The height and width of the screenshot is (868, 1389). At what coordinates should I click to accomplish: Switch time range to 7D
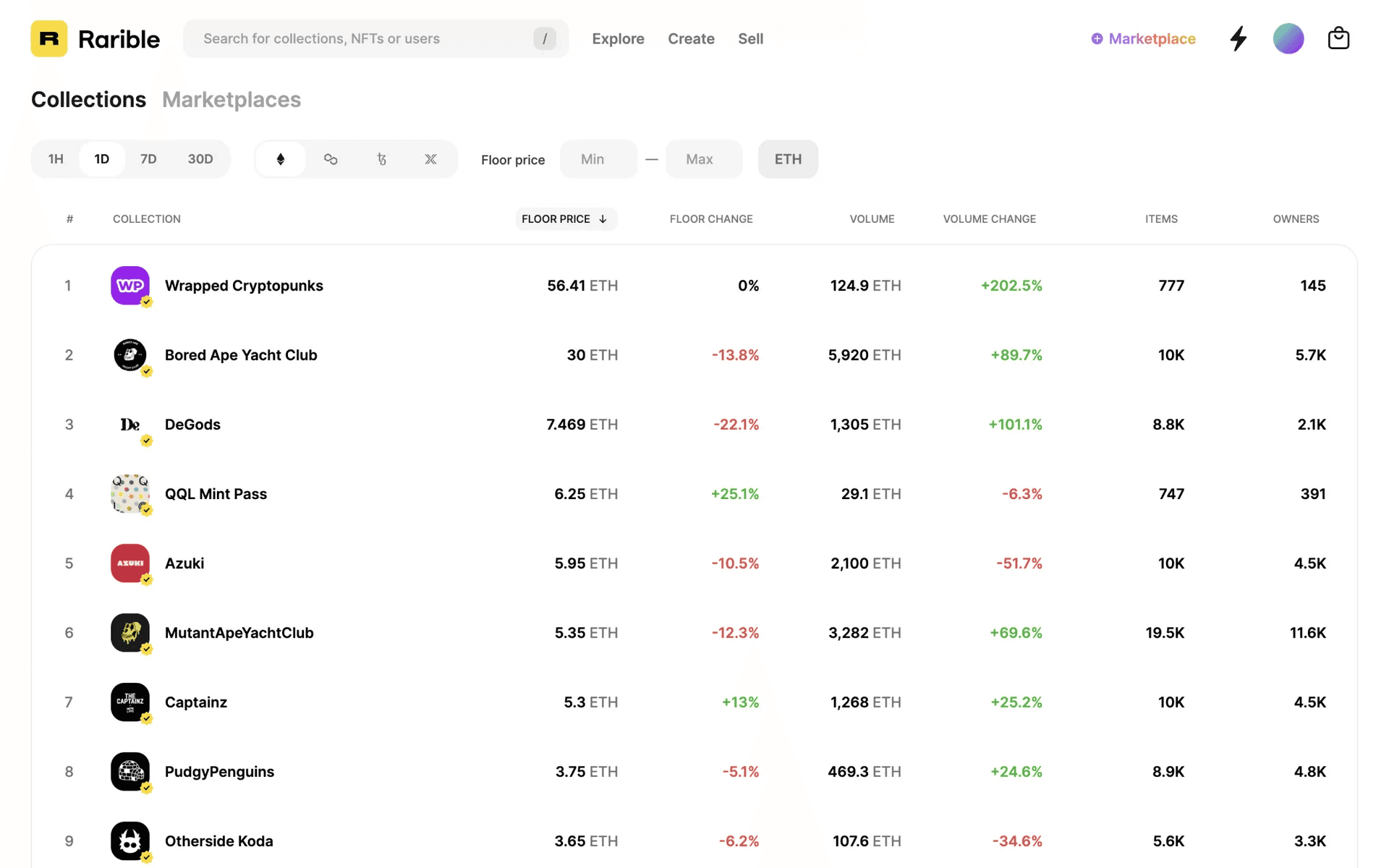pos(148,159)
